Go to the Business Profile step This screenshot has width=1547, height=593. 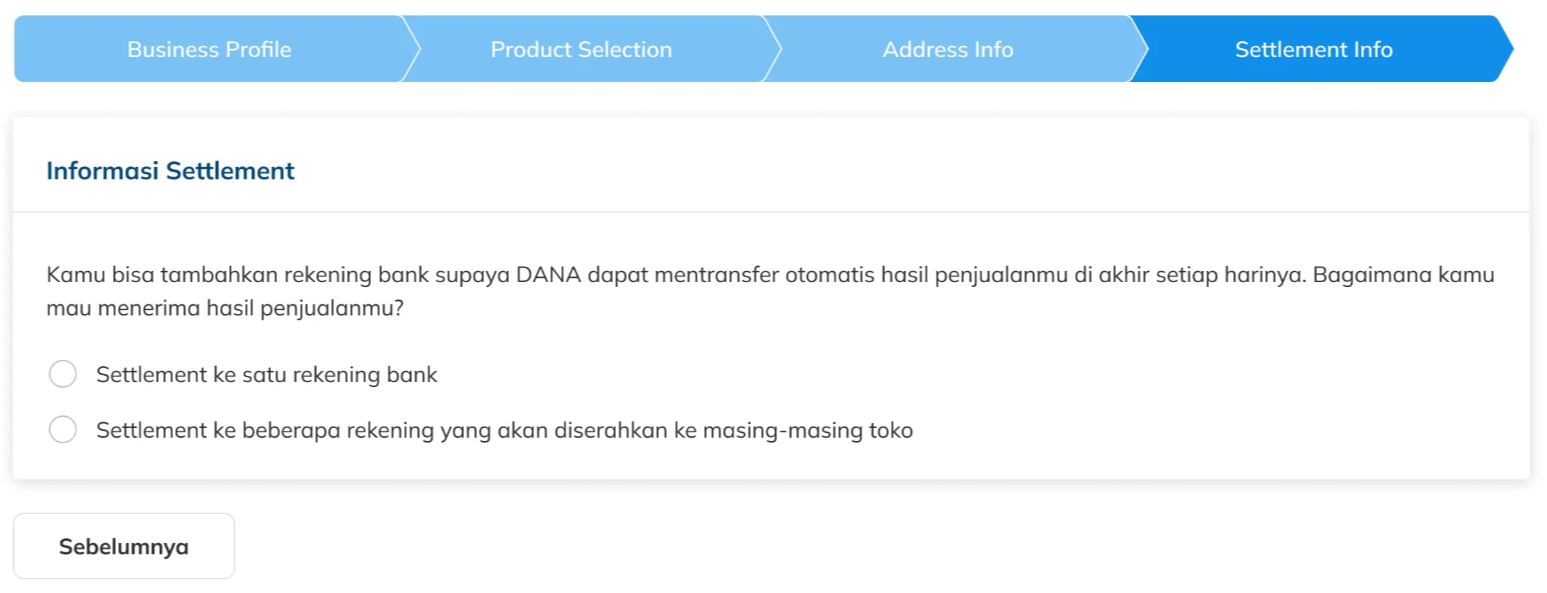click(209, 49)
